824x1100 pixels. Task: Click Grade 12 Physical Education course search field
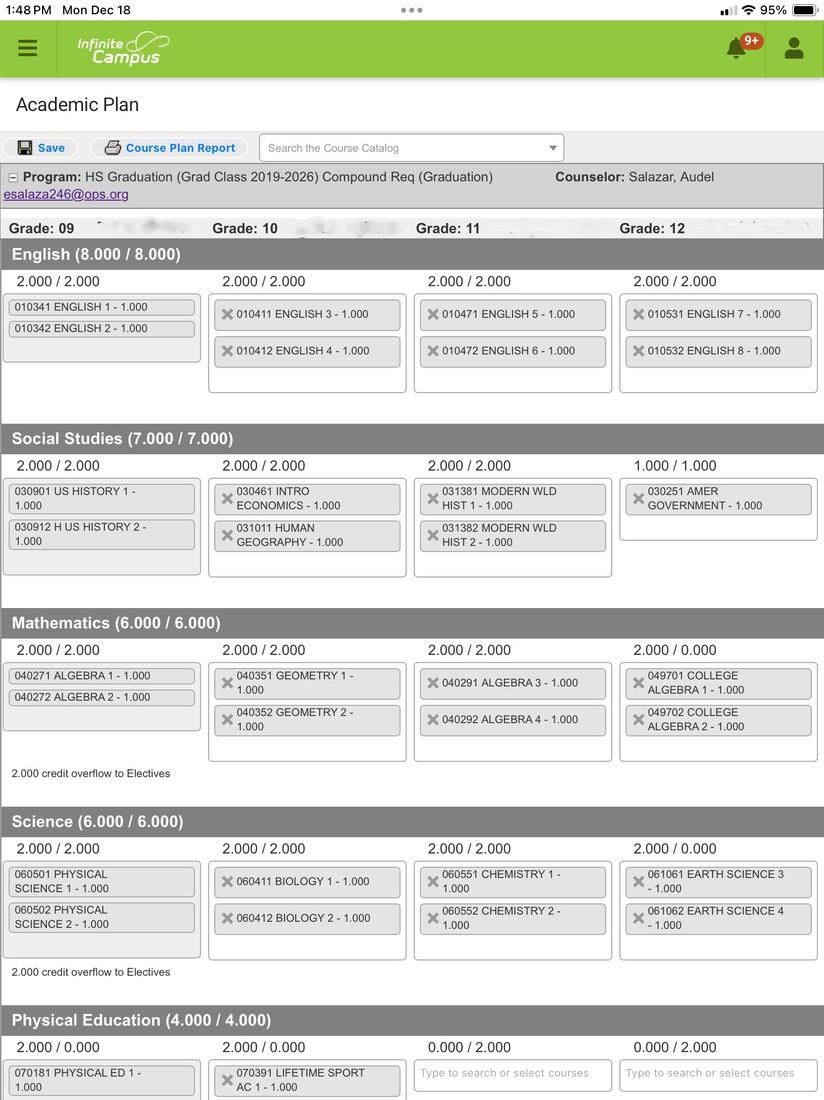tap(718, 1074)
